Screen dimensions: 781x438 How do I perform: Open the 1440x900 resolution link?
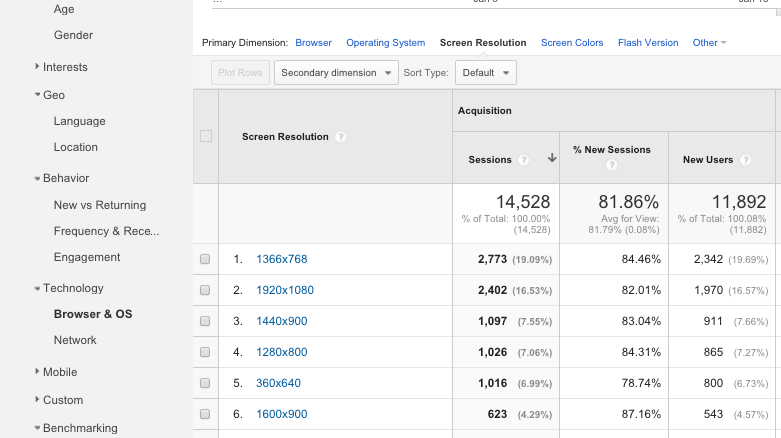coord(281,321)
